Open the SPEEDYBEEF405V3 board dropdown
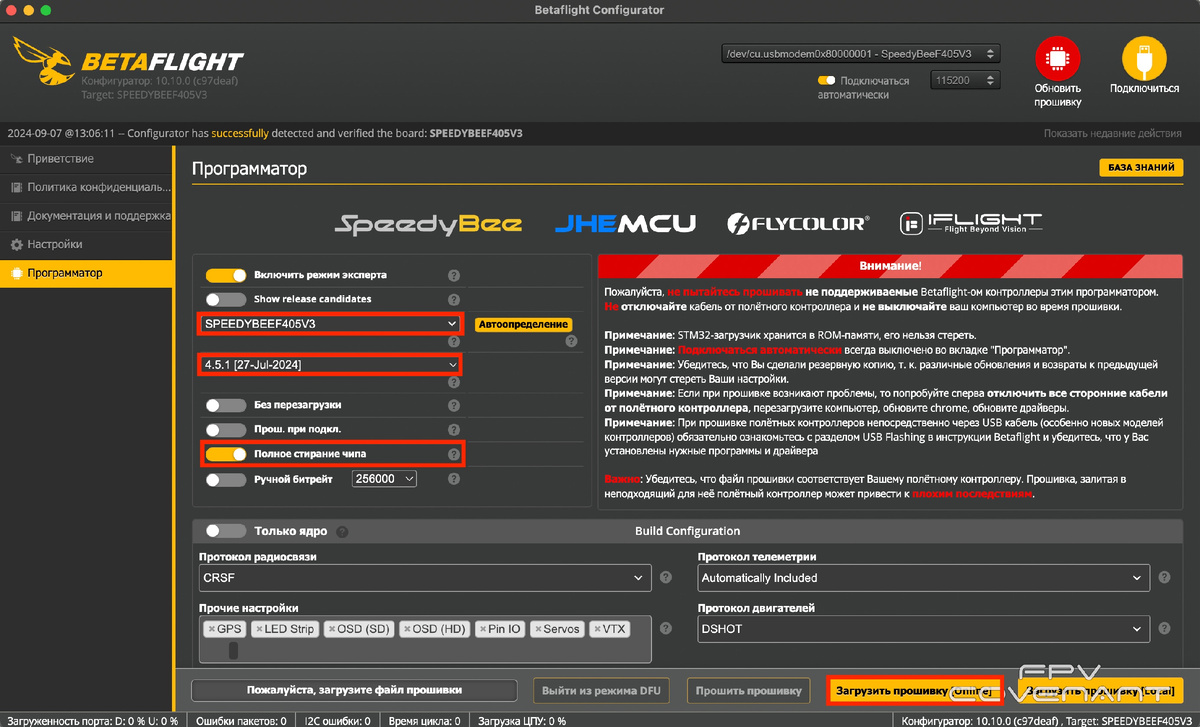Image resolution: width=1200 pixels, height=727 pixels. click(x=331, y=324)
